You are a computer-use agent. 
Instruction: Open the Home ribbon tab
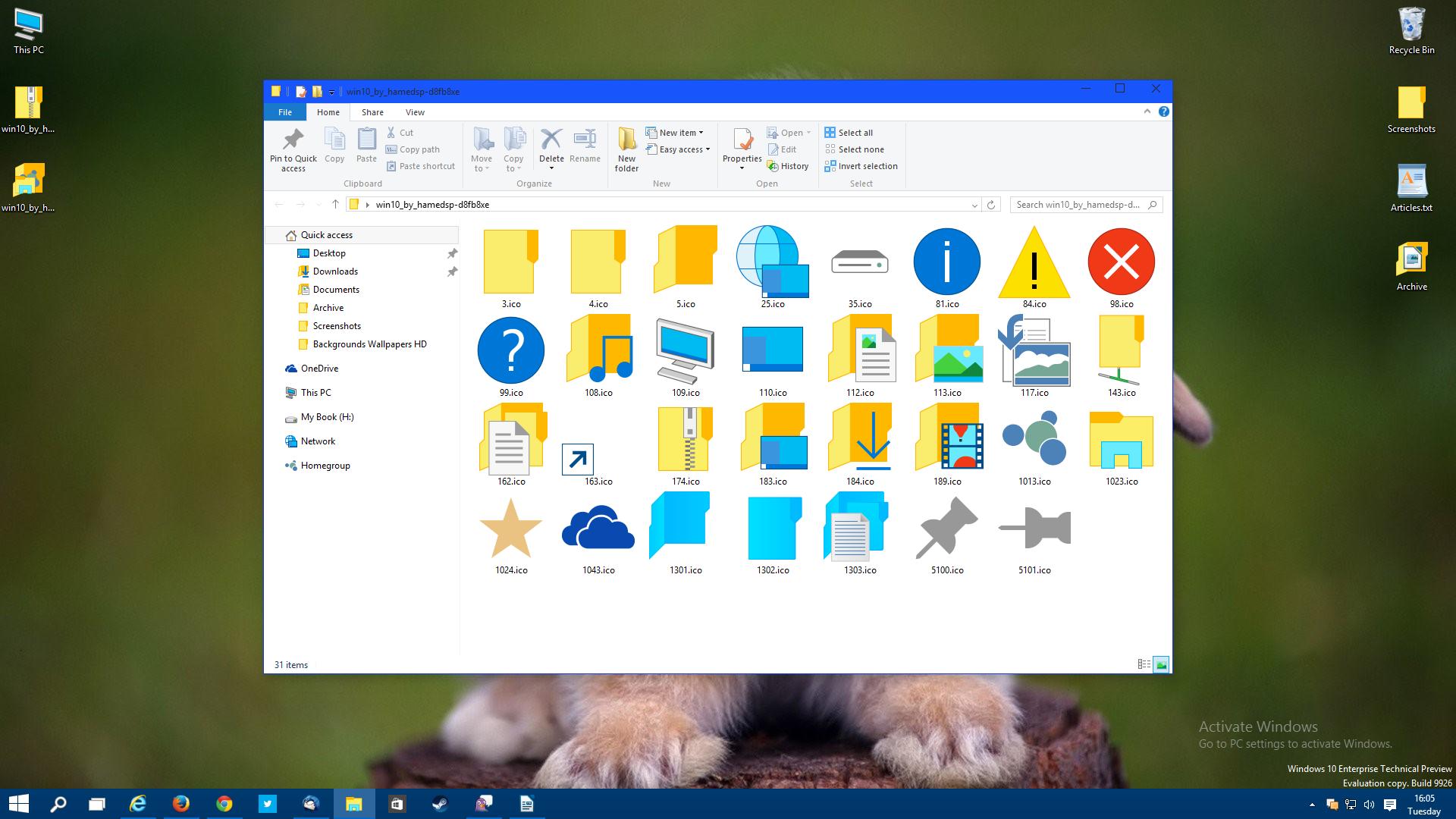[x=327, y=111]
